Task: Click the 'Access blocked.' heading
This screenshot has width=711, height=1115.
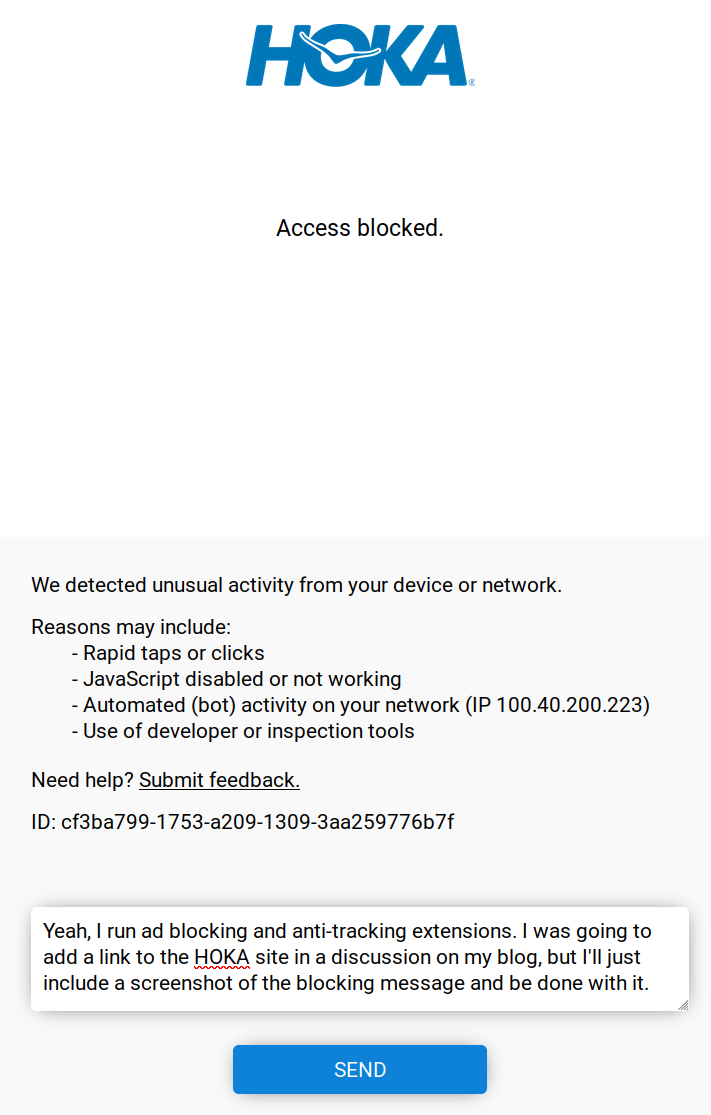Action: tap(359, 227)
